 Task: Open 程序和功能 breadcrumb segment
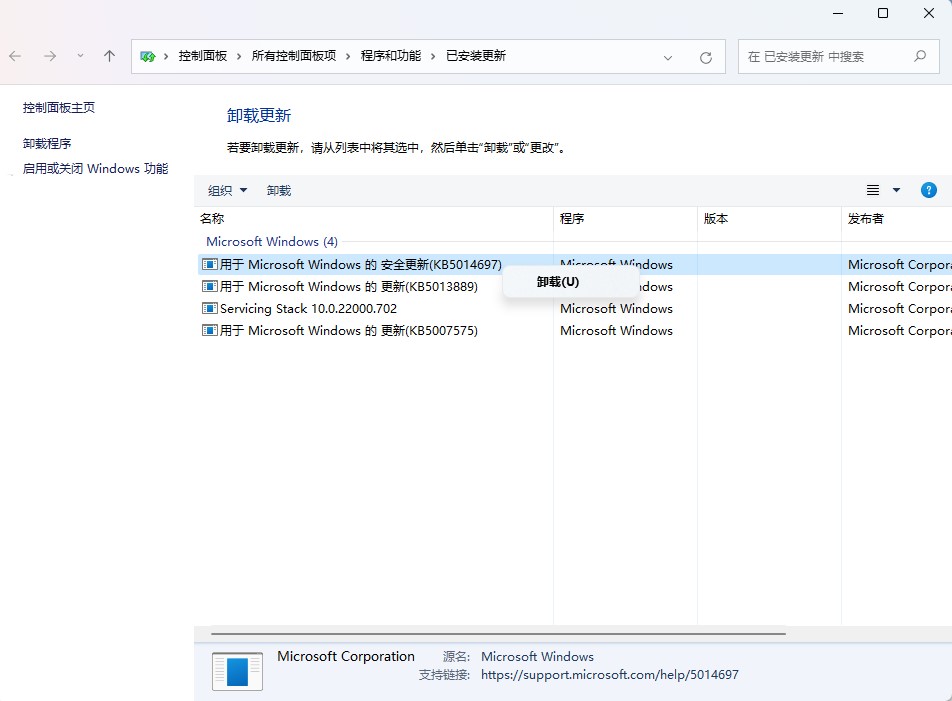[x=391, y=56]
